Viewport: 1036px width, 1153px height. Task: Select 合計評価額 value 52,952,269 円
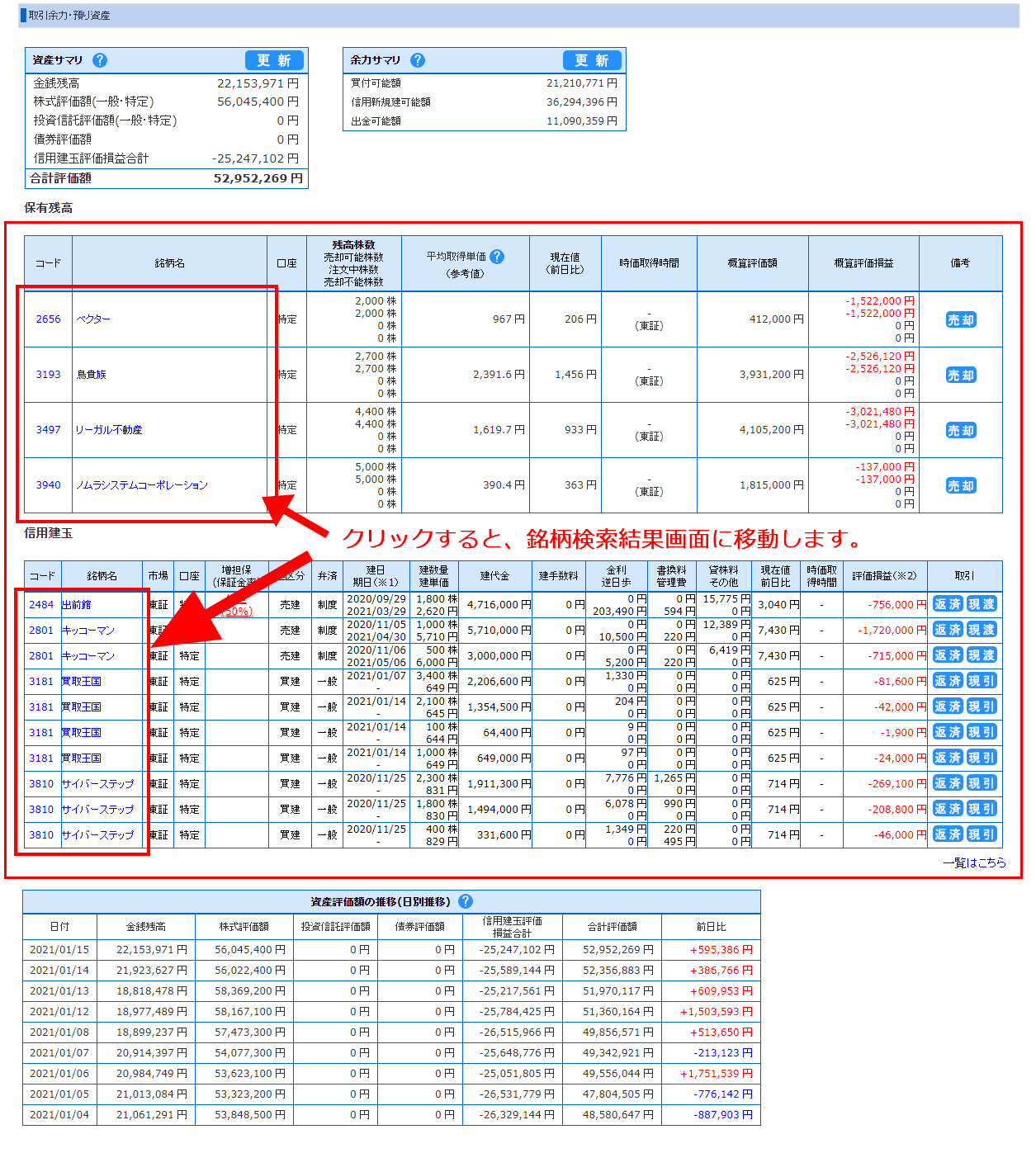pos(258,178)
